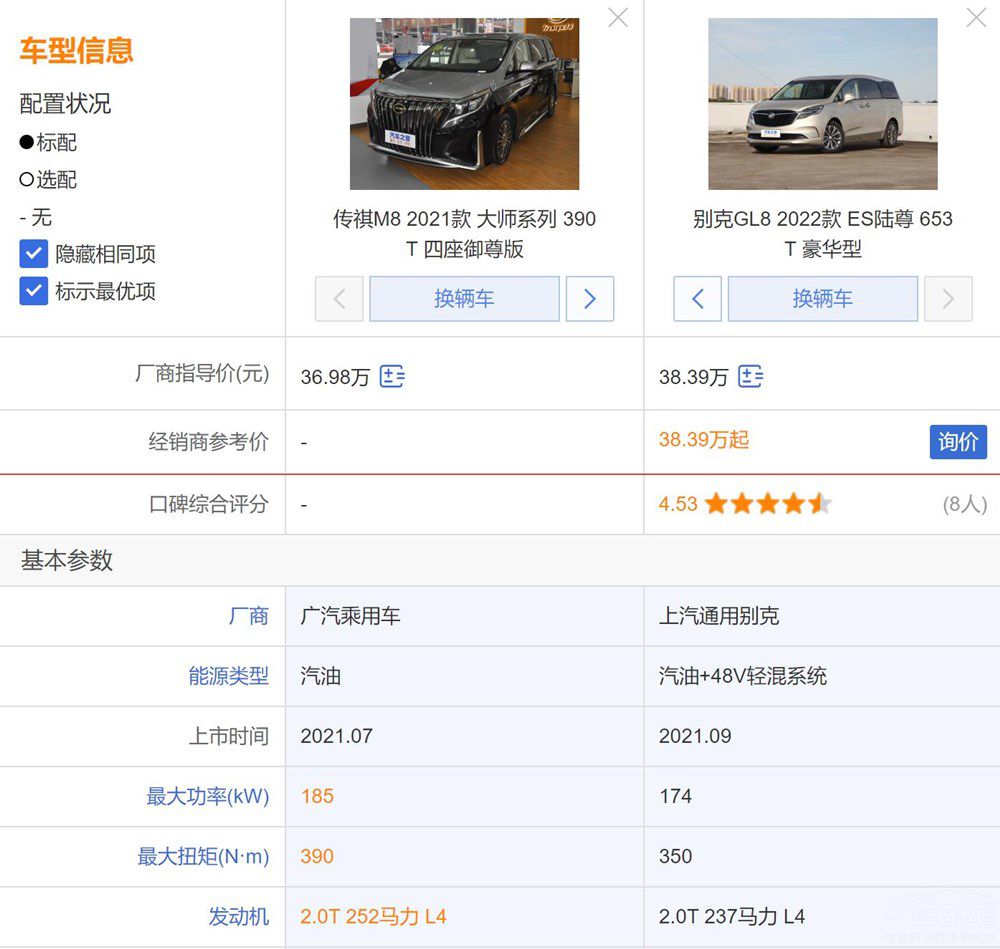Click the 别克GL8 car photo
1000x949 pixels.
coord(822,104)
